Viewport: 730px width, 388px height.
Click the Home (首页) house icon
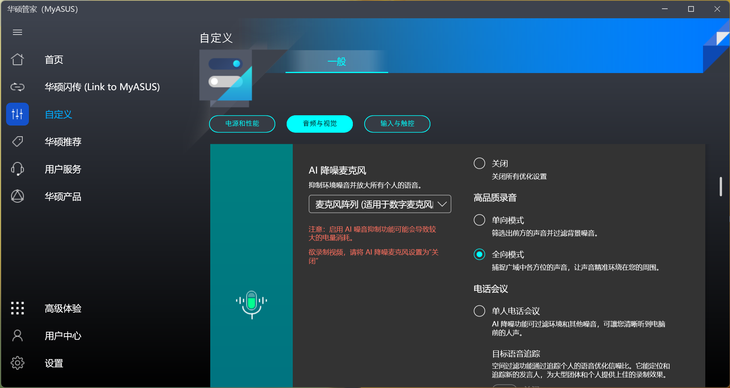[x=17, y=60]
